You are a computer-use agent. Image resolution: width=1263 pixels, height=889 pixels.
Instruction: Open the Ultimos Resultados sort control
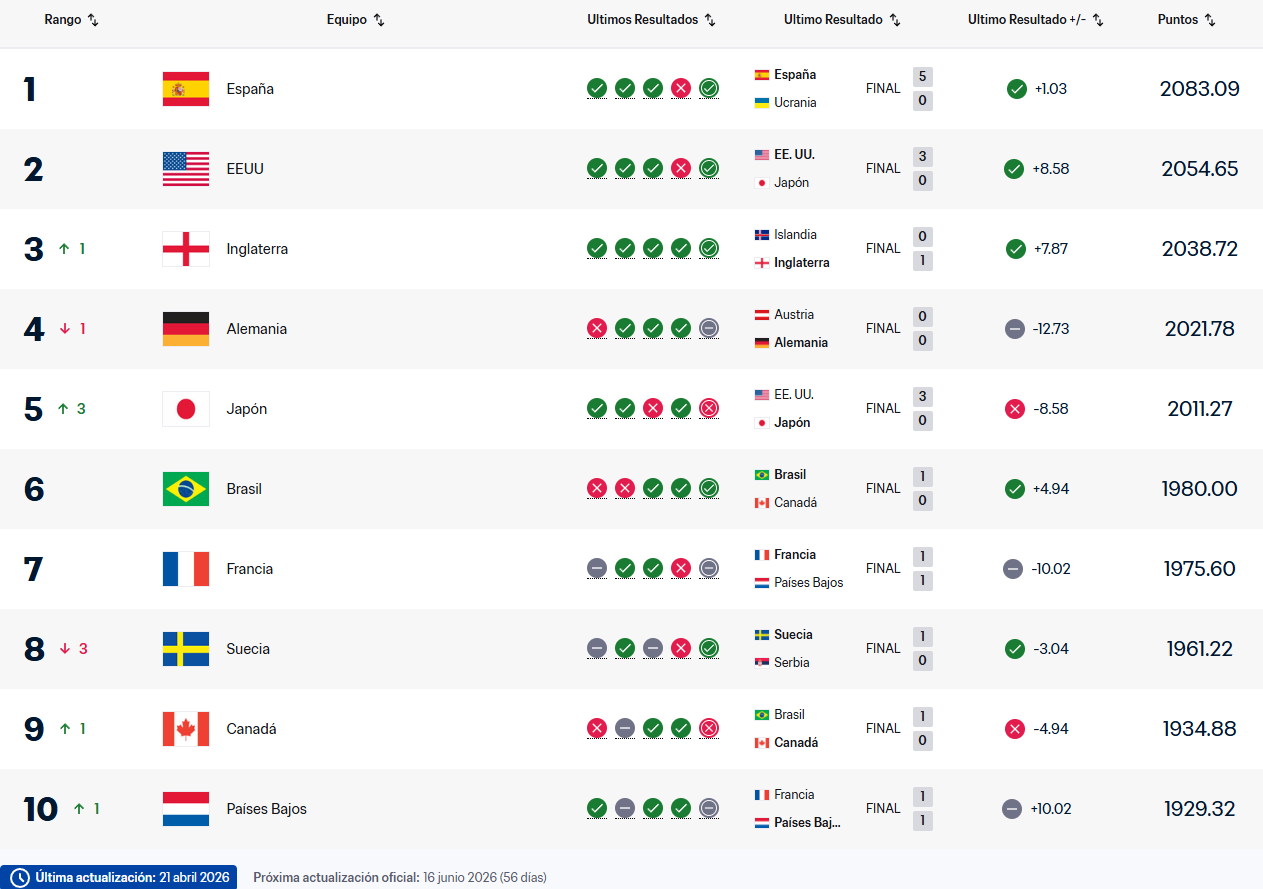709,19
